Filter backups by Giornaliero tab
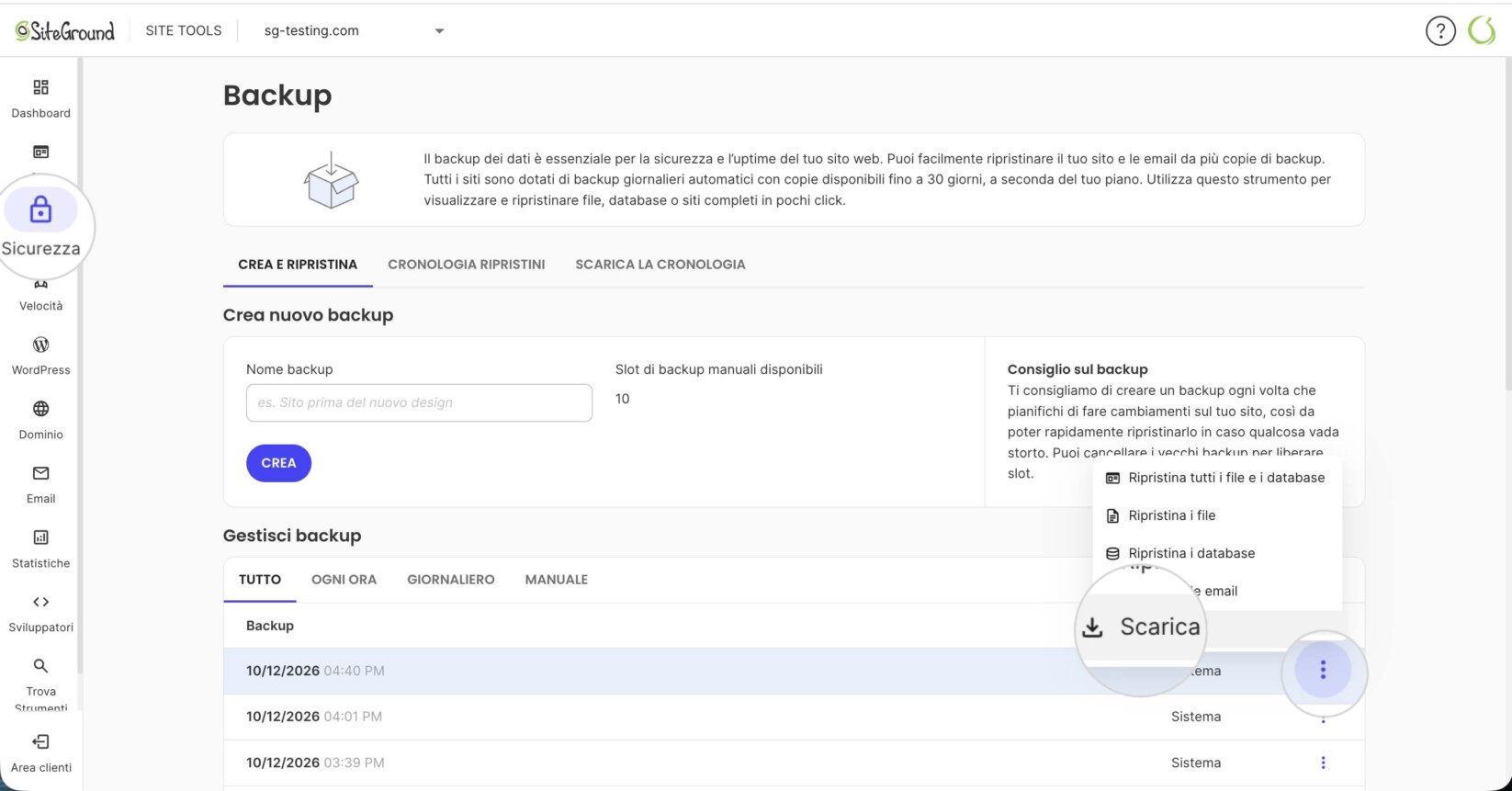1512x791 pixels. point(451,580)
